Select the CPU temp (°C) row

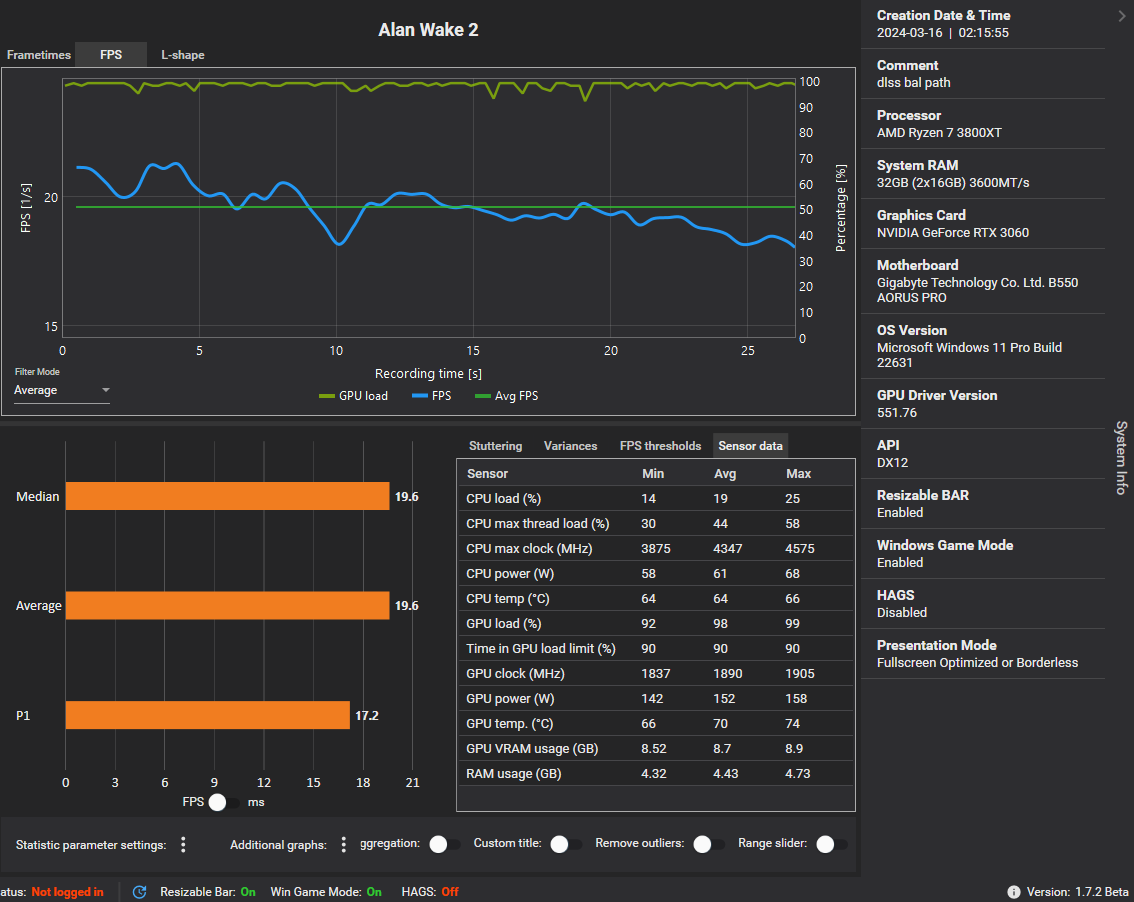click(656, 599)
